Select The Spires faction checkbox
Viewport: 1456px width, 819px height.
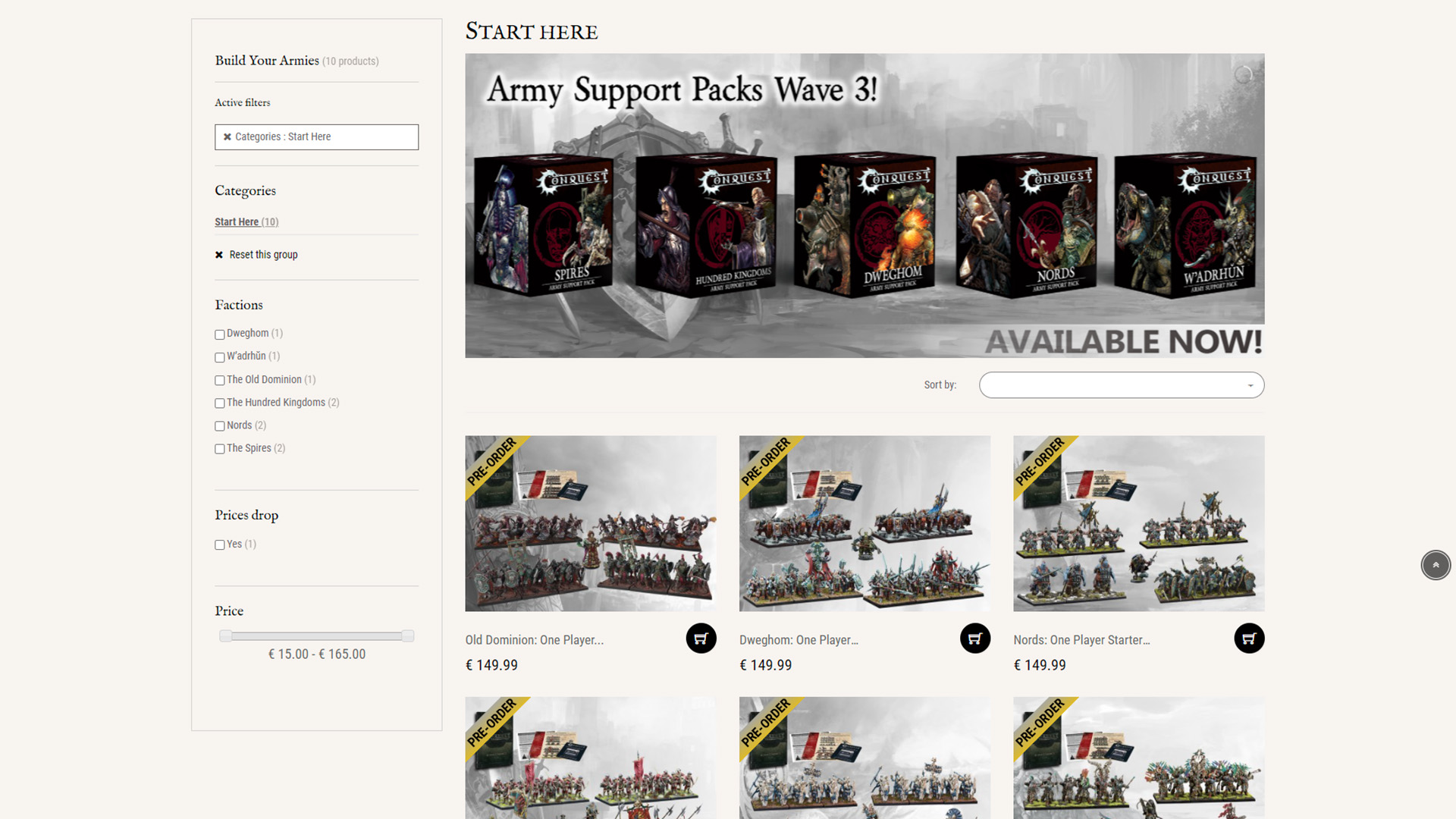(220, 449)
